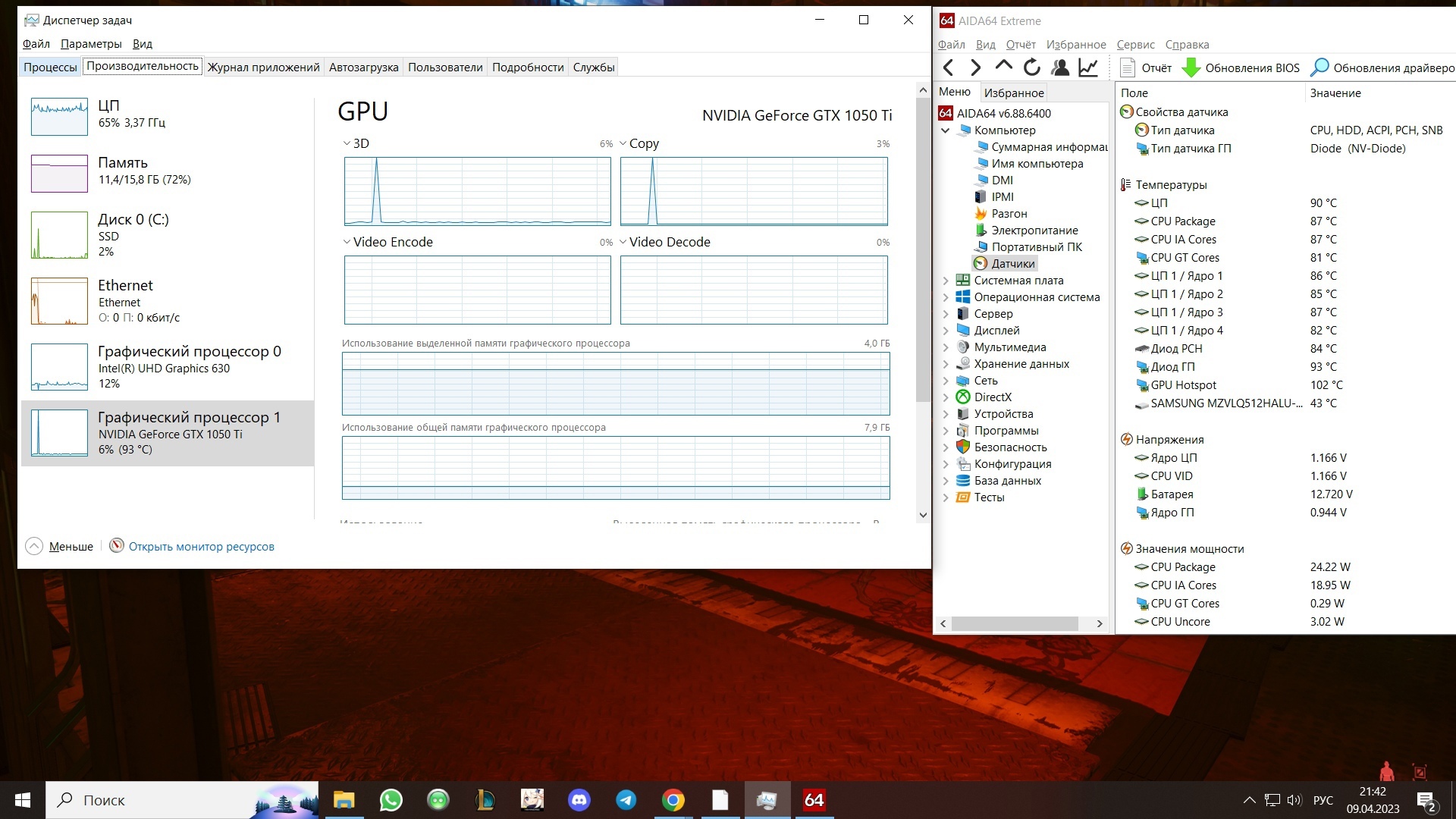Click the AIDA64 graph/chart view icon
Screen dimensions: 1456x819
point(1089,67)
